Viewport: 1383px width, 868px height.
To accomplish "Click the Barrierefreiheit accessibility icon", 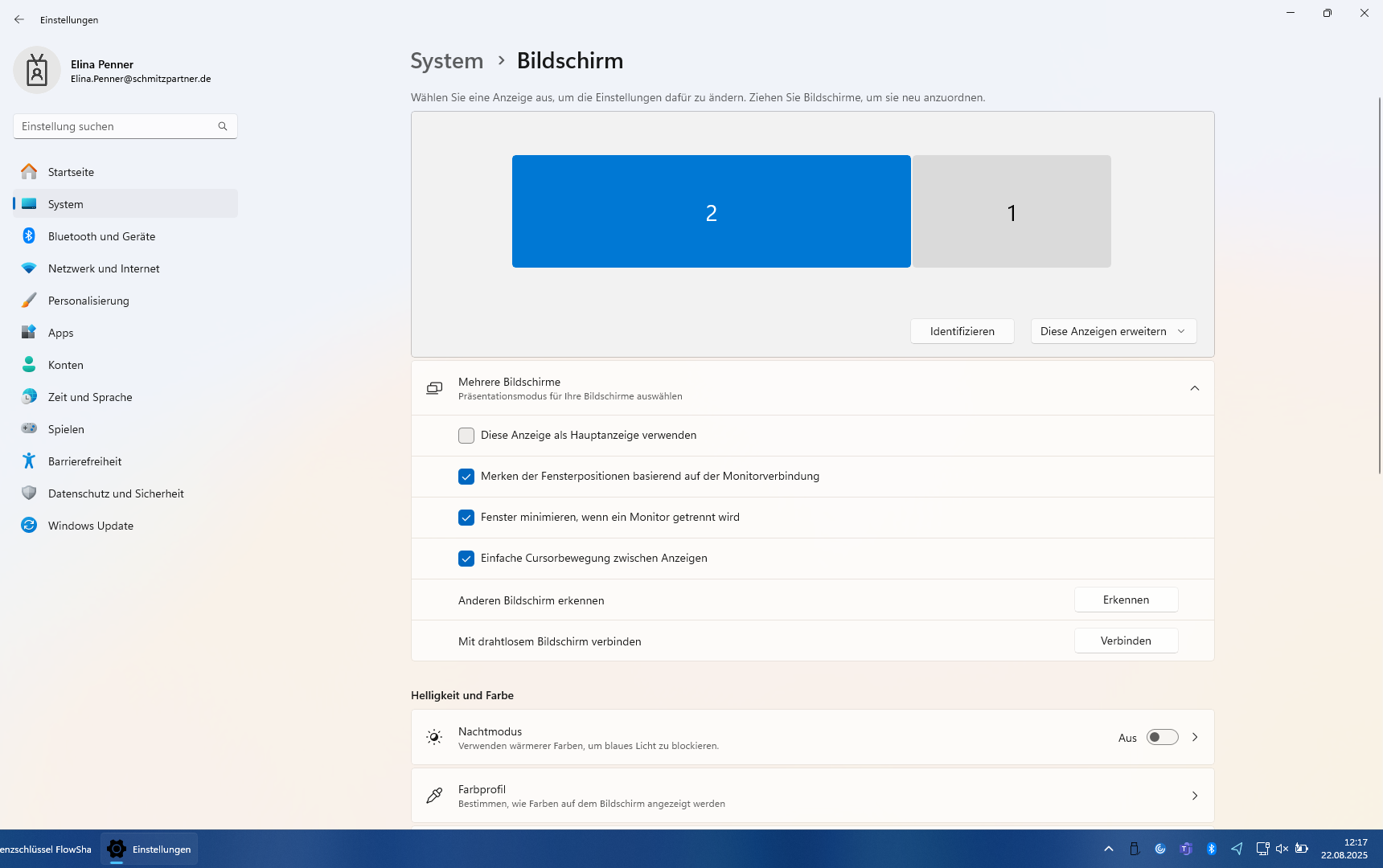I will [x=29, y=461].
